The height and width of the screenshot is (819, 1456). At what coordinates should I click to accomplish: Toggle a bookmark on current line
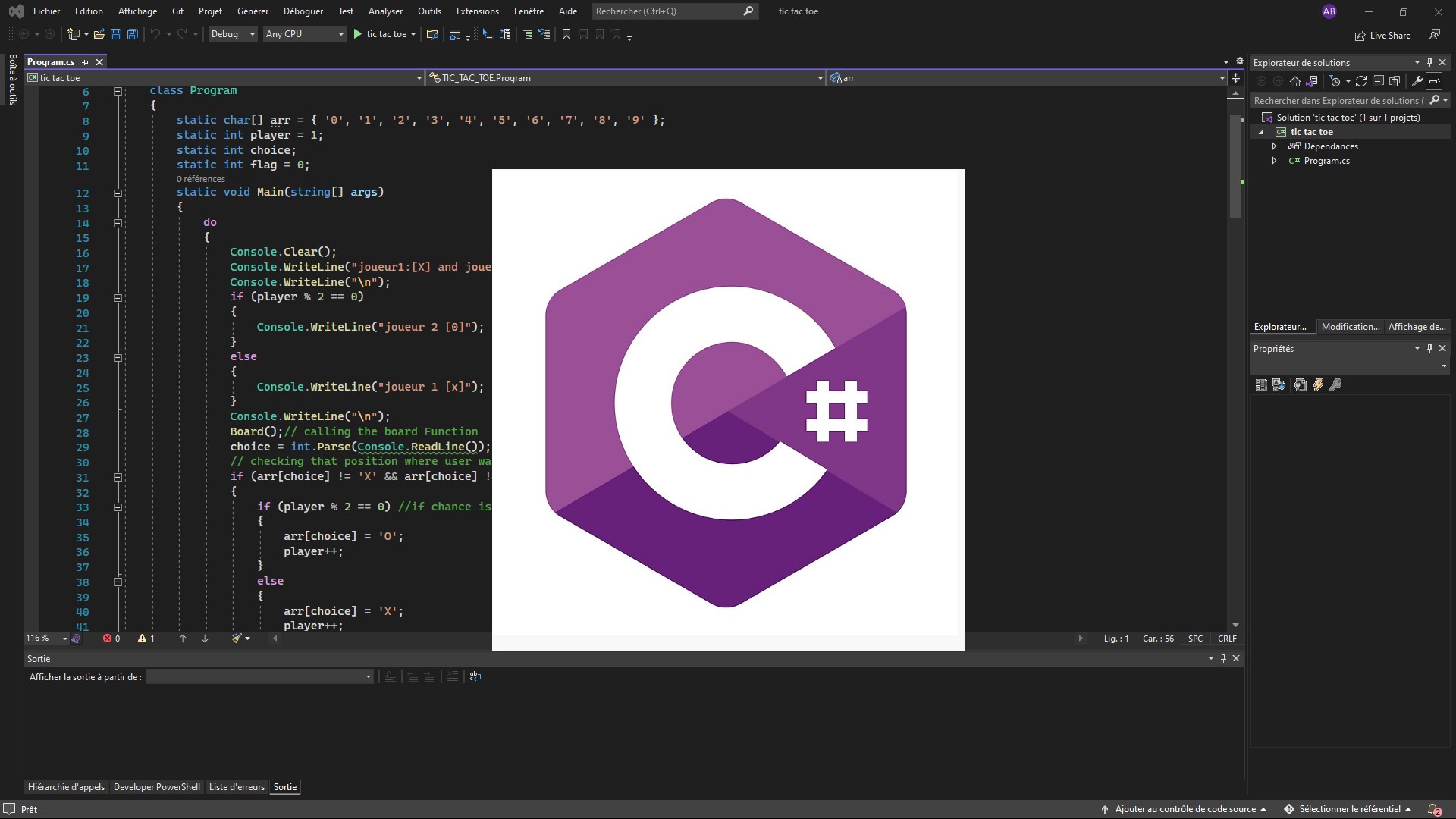(566, 34)
